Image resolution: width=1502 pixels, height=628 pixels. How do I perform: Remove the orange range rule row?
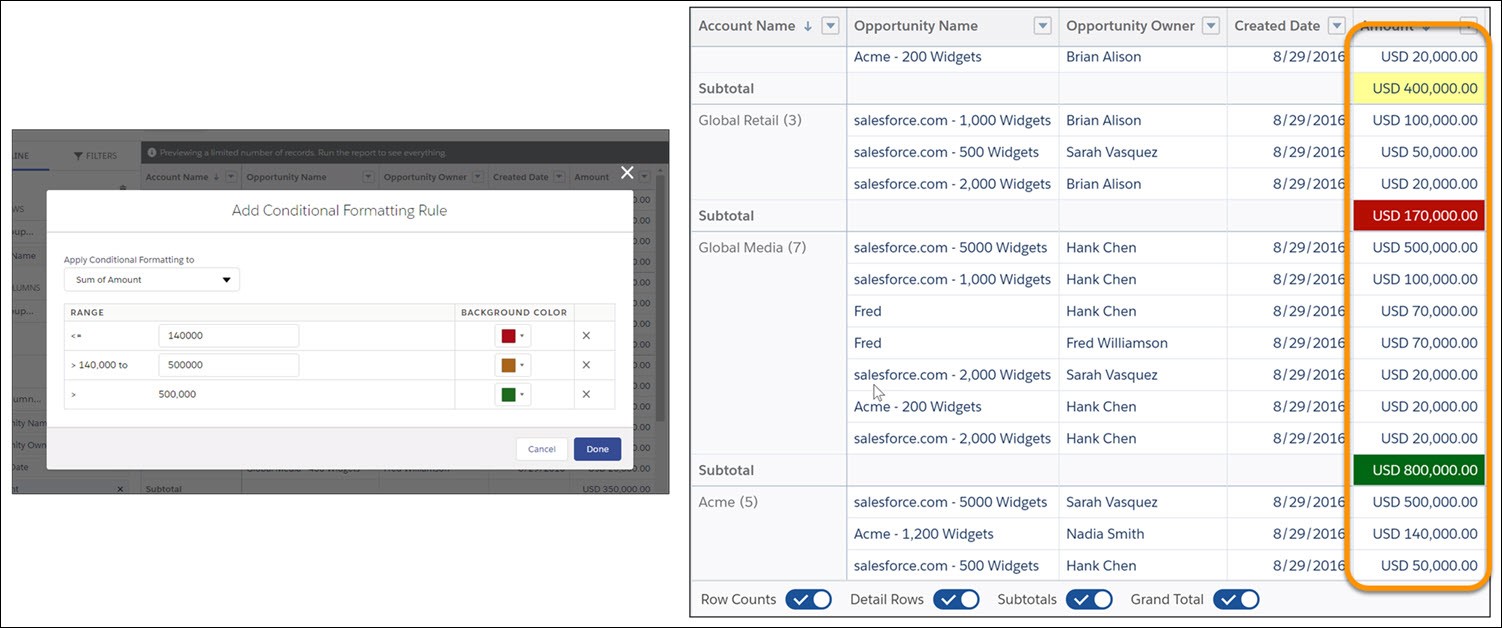586,365
